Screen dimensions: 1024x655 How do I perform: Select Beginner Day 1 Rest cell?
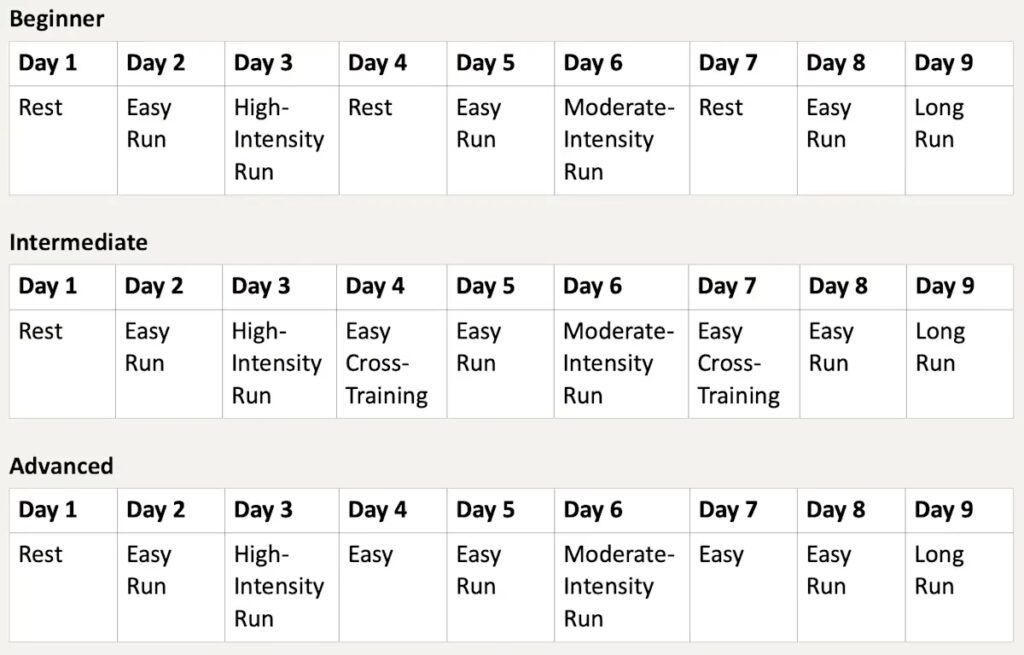[63, 139]
